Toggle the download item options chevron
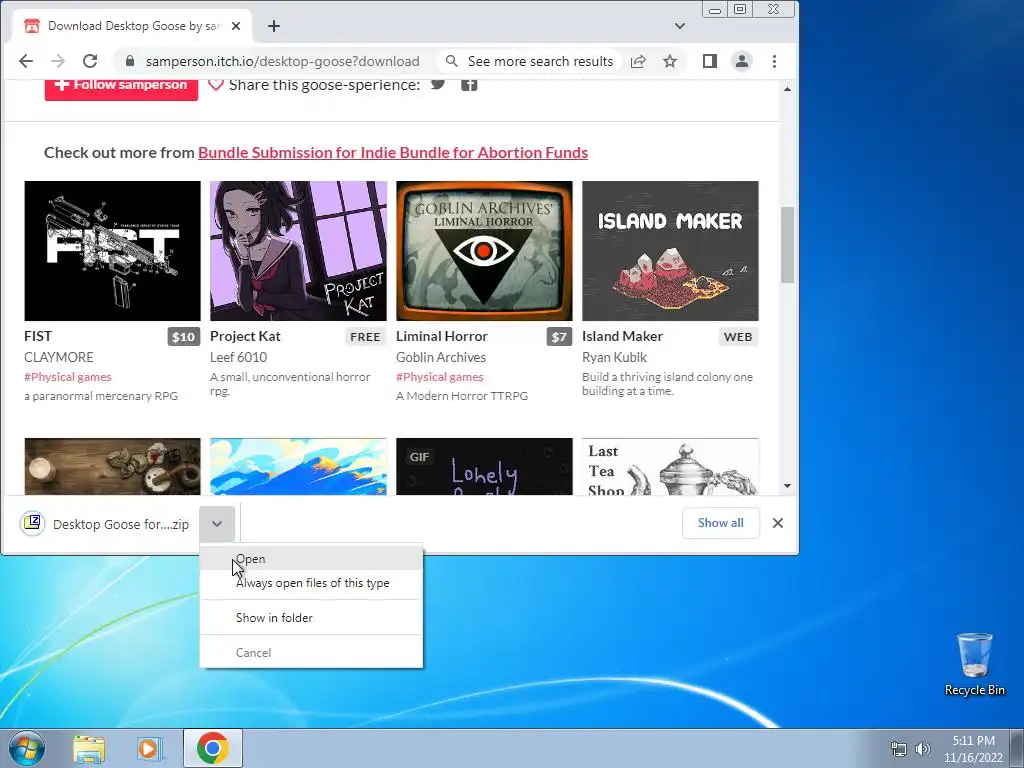 [217, 524]
